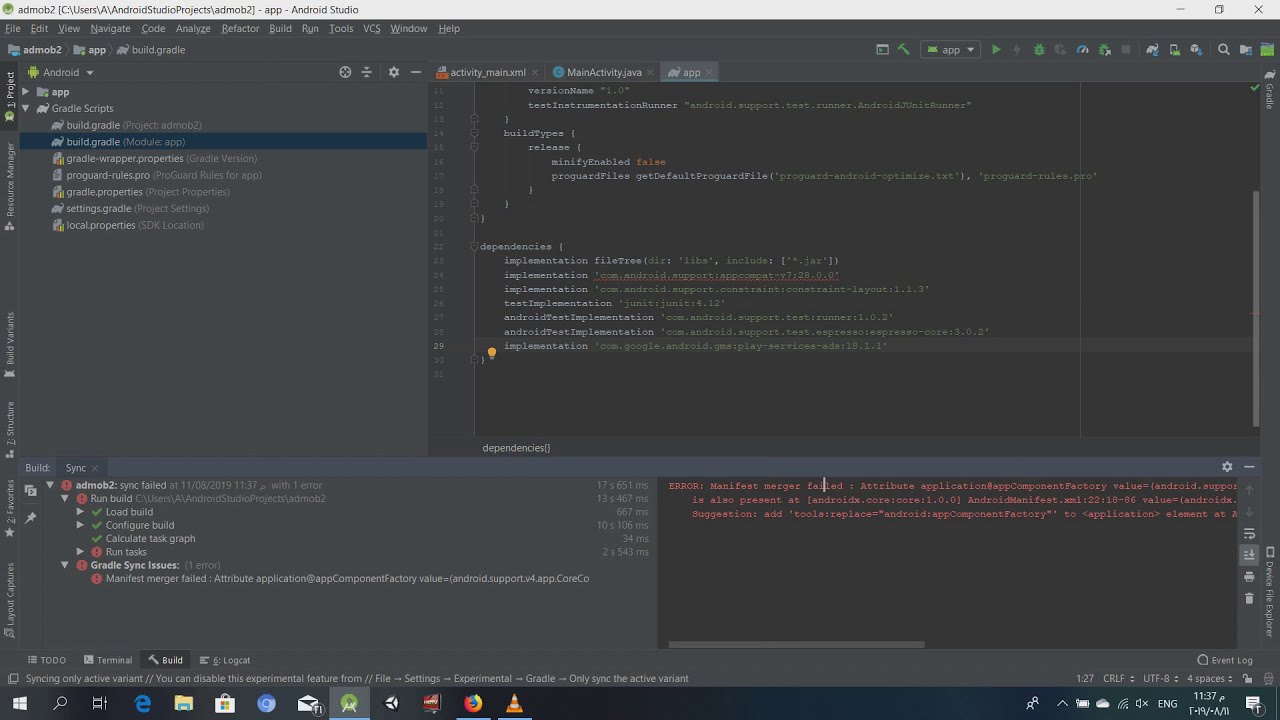This screenshot has width=1280, height=720.
Task: Toggle soft-wrap icon in build output
Action: 1249,534
